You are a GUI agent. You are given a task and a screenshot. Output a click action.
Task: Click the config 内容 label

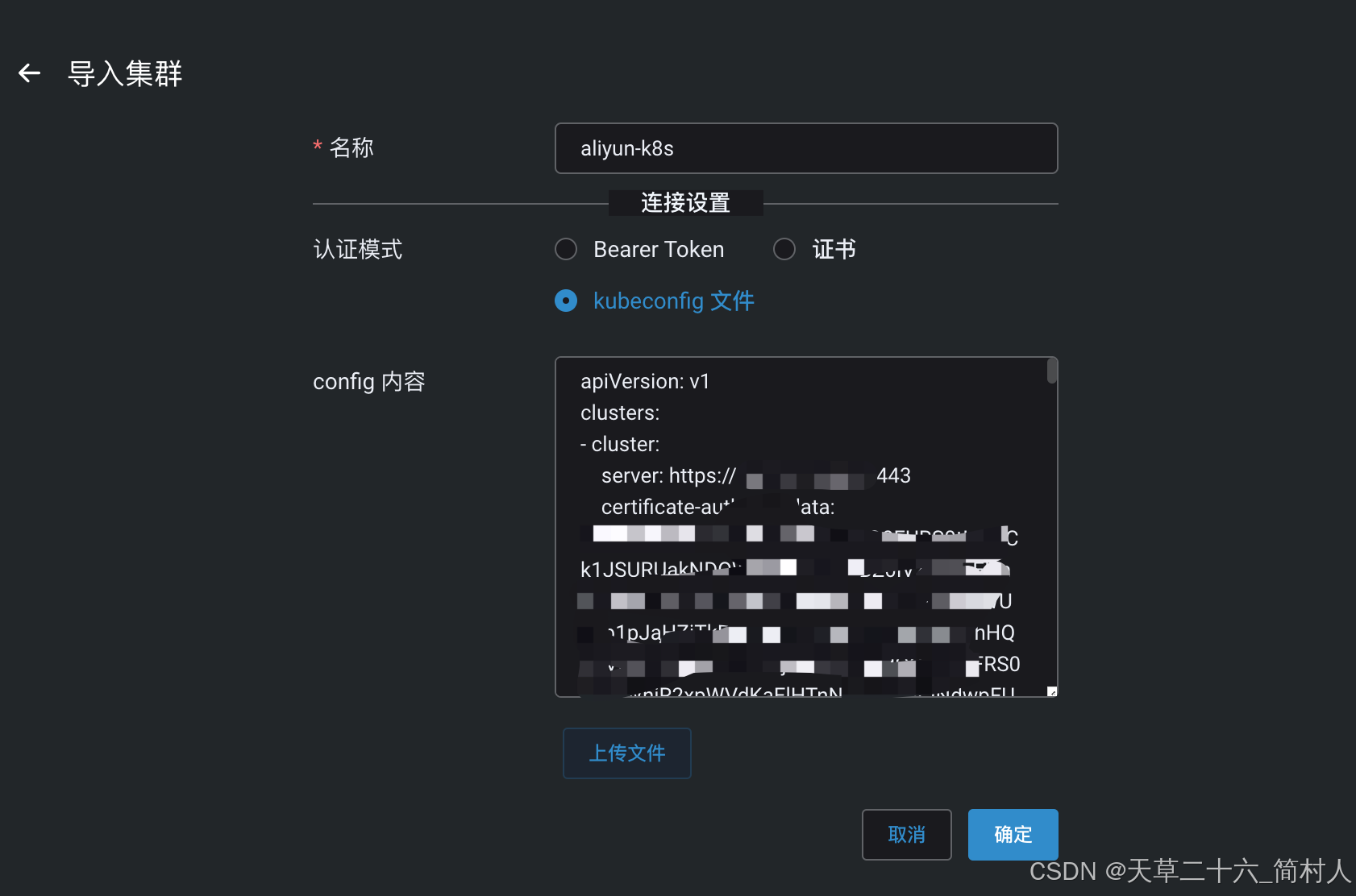point(369,381)
